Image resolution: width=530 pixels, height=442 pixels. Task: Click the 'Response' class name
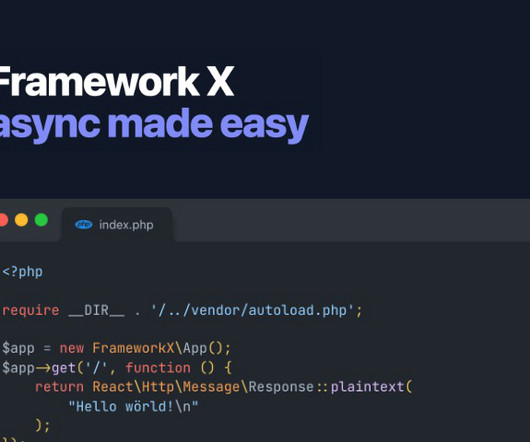click(281, 387)
